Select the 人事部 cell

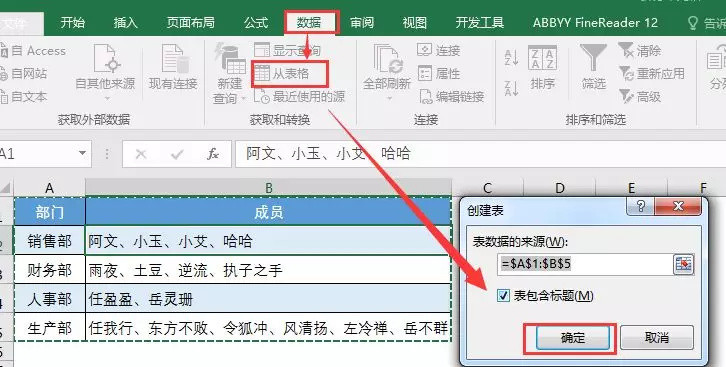[x=50, y=299]
